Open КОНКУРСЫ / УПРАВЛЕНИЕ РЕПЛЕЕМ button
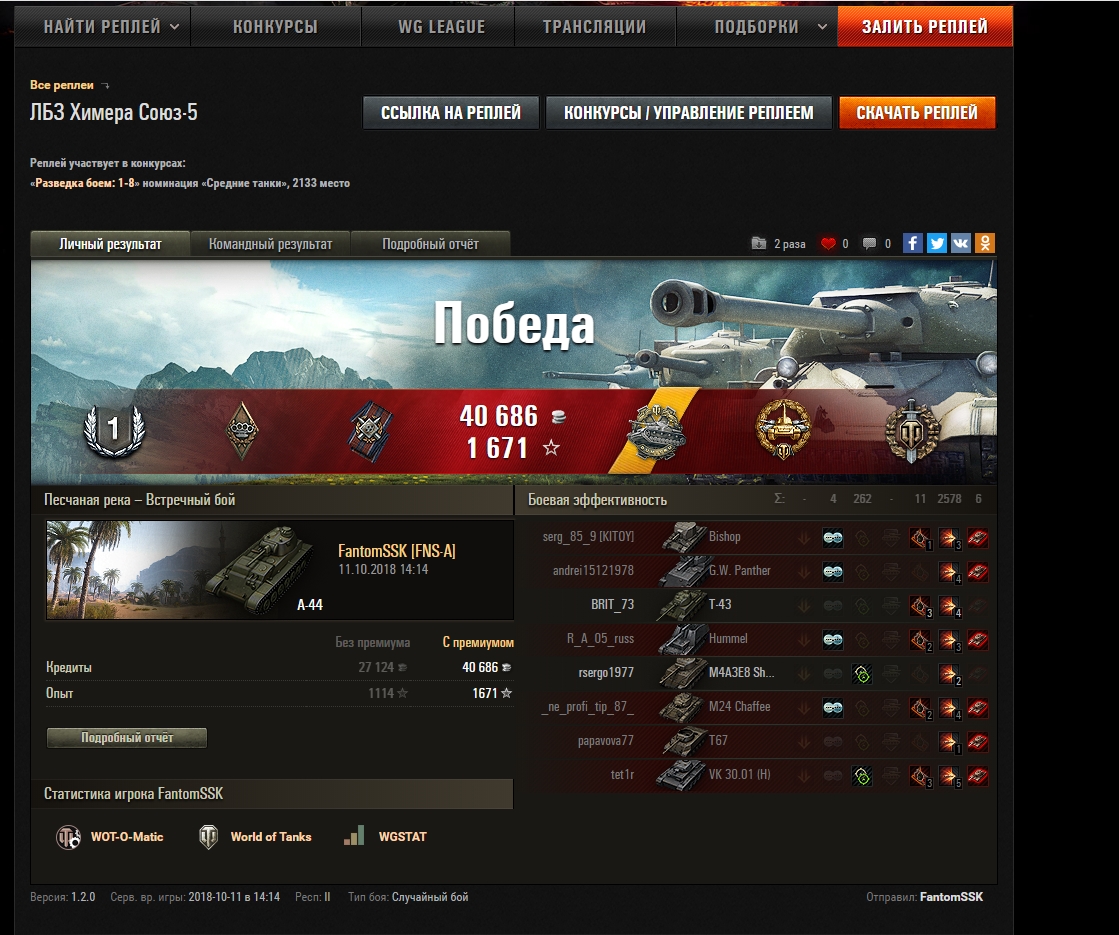Screen dimensions: 1119x935 coord(689,113)
